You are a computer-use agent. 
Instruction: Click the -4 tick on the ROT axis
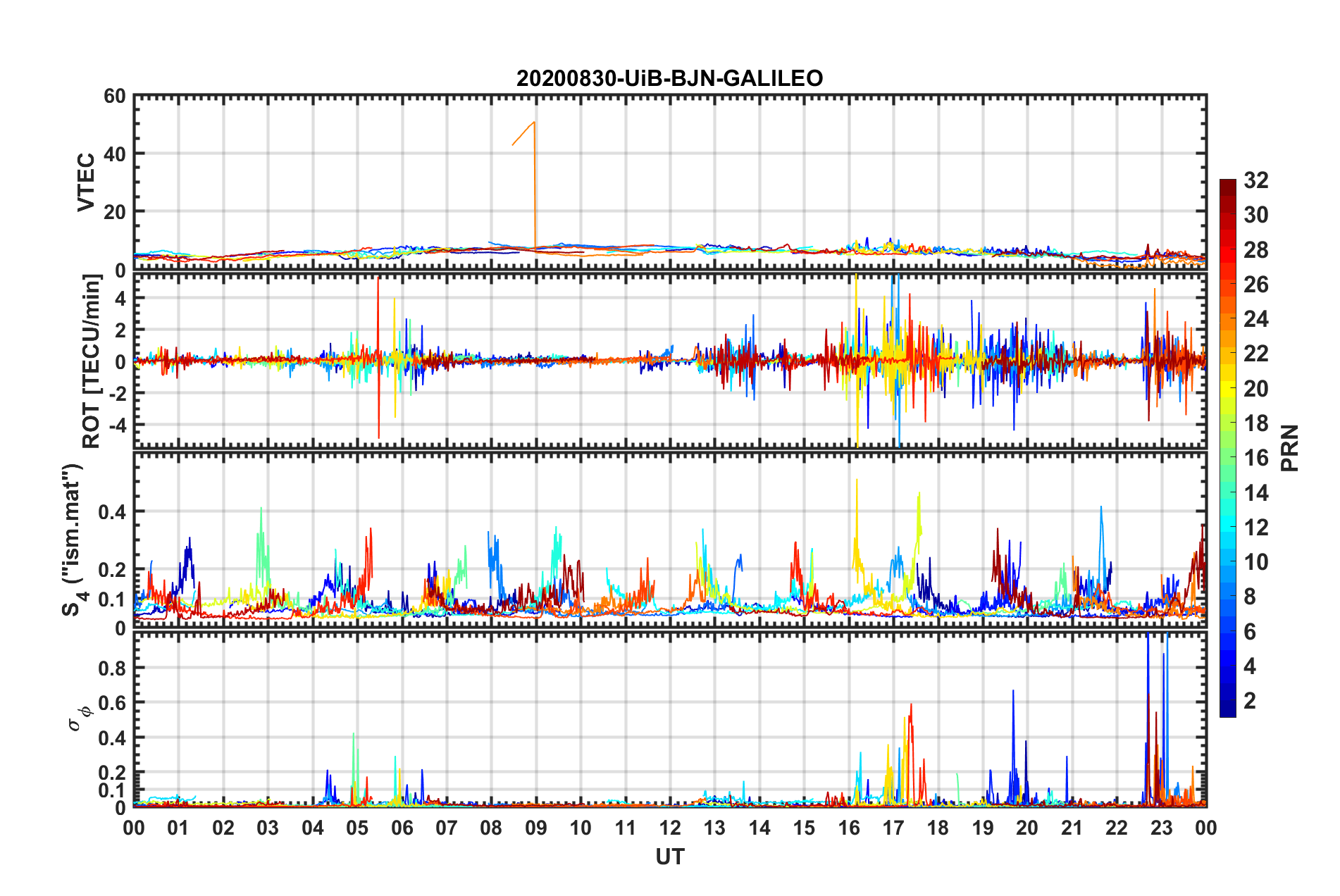(117, 425)
